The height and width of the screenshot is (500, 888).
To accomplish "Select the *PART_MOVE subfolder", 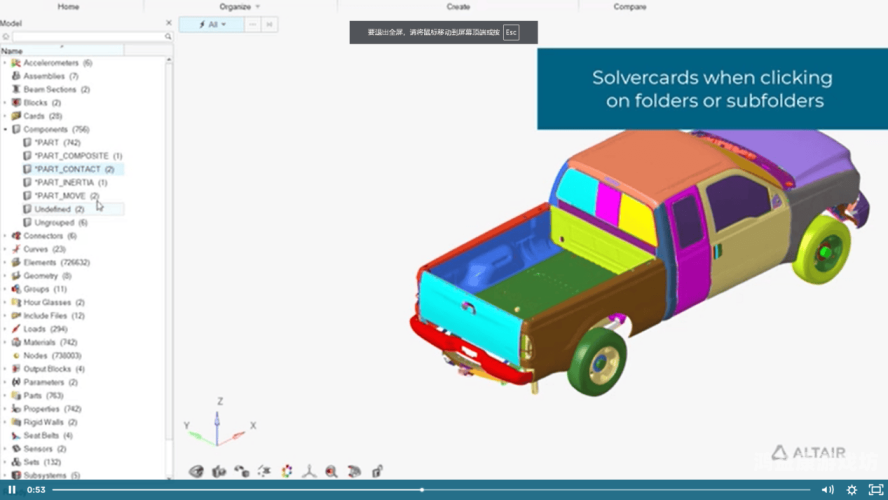I will coord(61,196).
